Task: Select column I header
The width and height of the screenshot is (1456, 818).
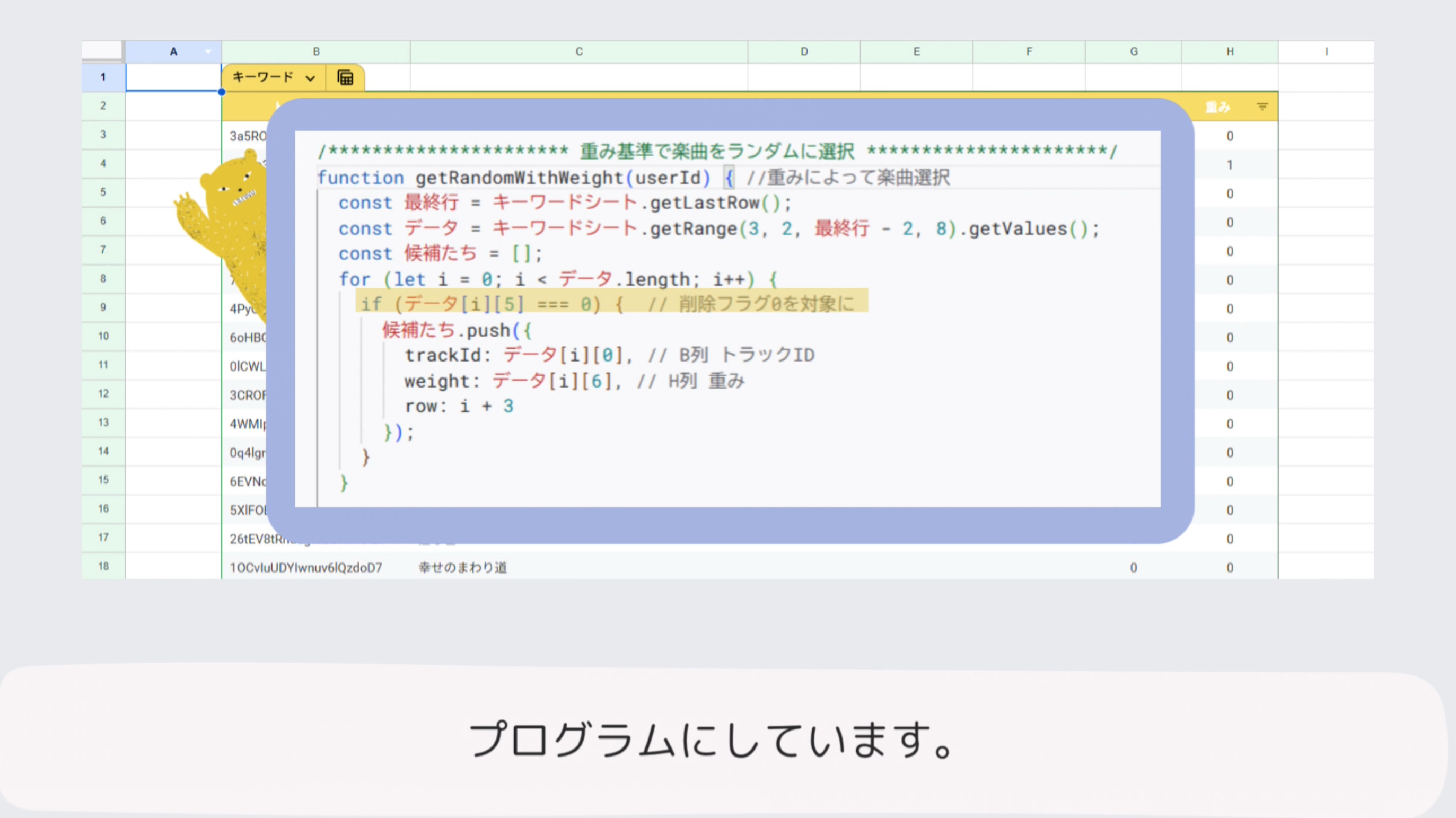Action: click(1326, 51)
